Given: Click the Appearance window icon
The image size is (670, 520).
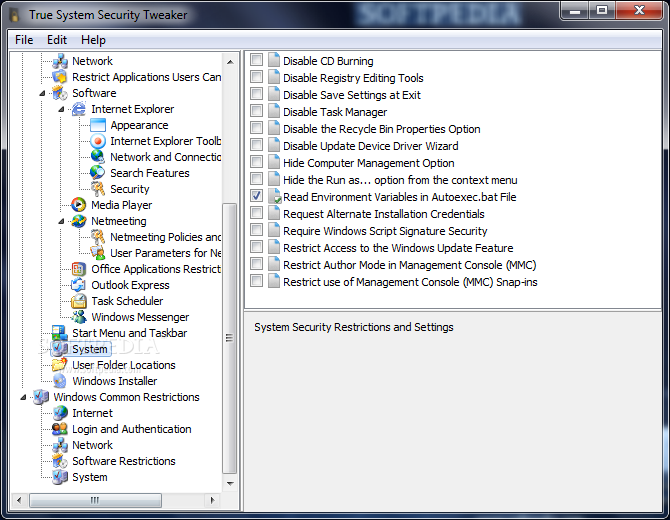Looking at the screenshot, I should click(x=98, y=125).
